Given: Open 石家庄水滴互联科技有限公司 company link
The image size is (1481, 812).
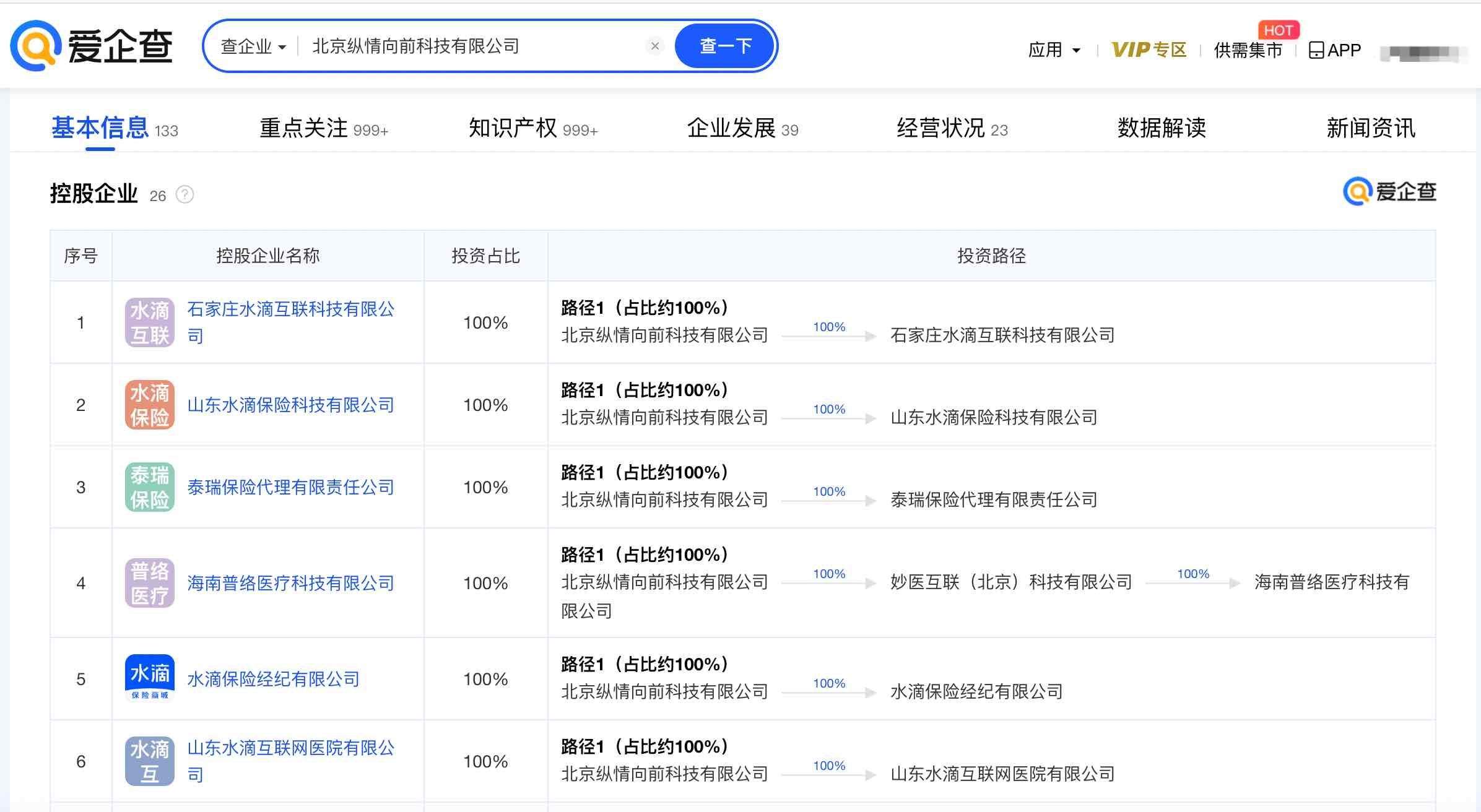Looking at the screenshot, I should (x=291, y=322).
